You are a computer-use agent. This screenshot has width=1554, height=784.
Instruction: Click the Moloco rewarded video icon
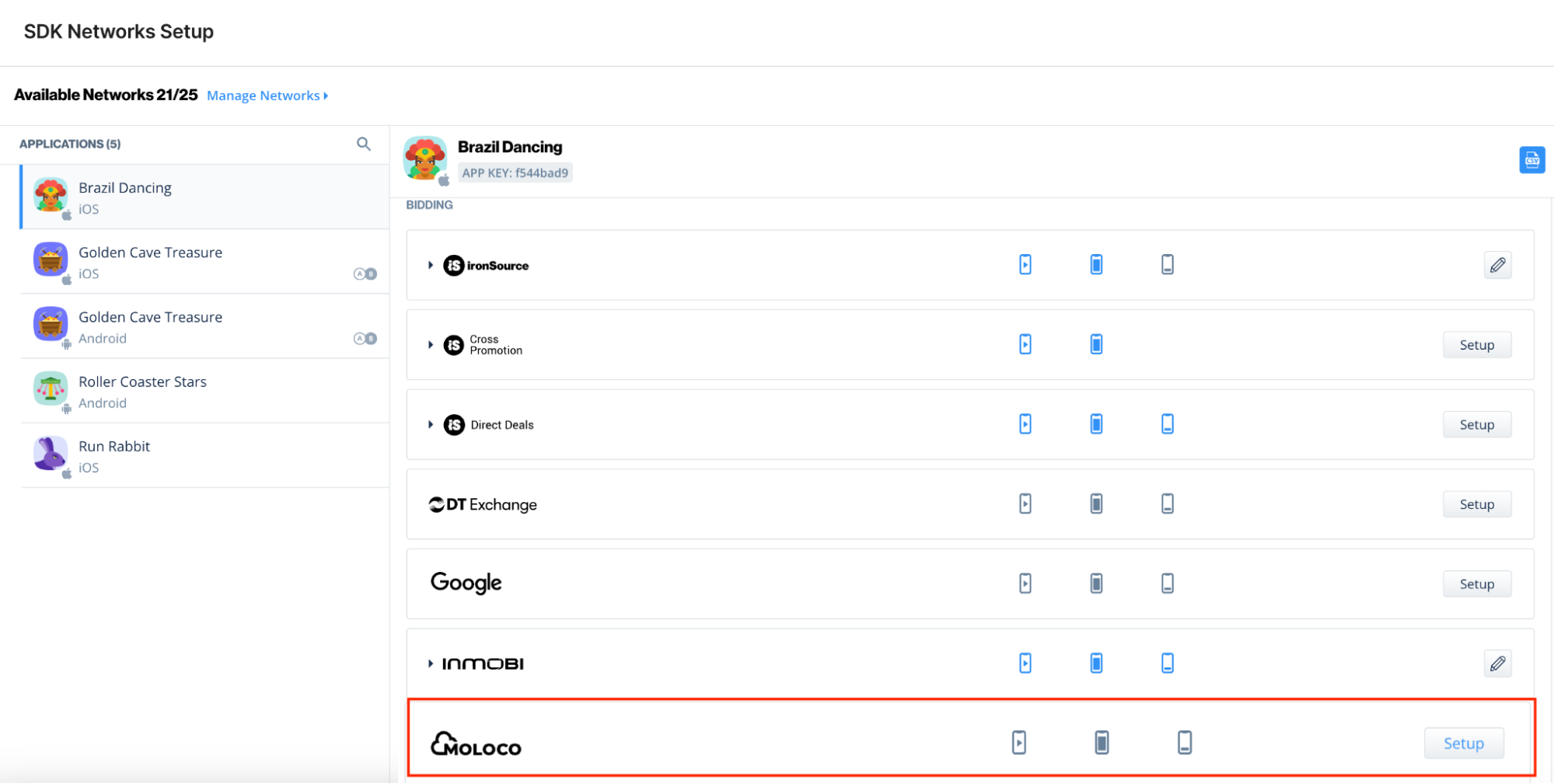1018,743
